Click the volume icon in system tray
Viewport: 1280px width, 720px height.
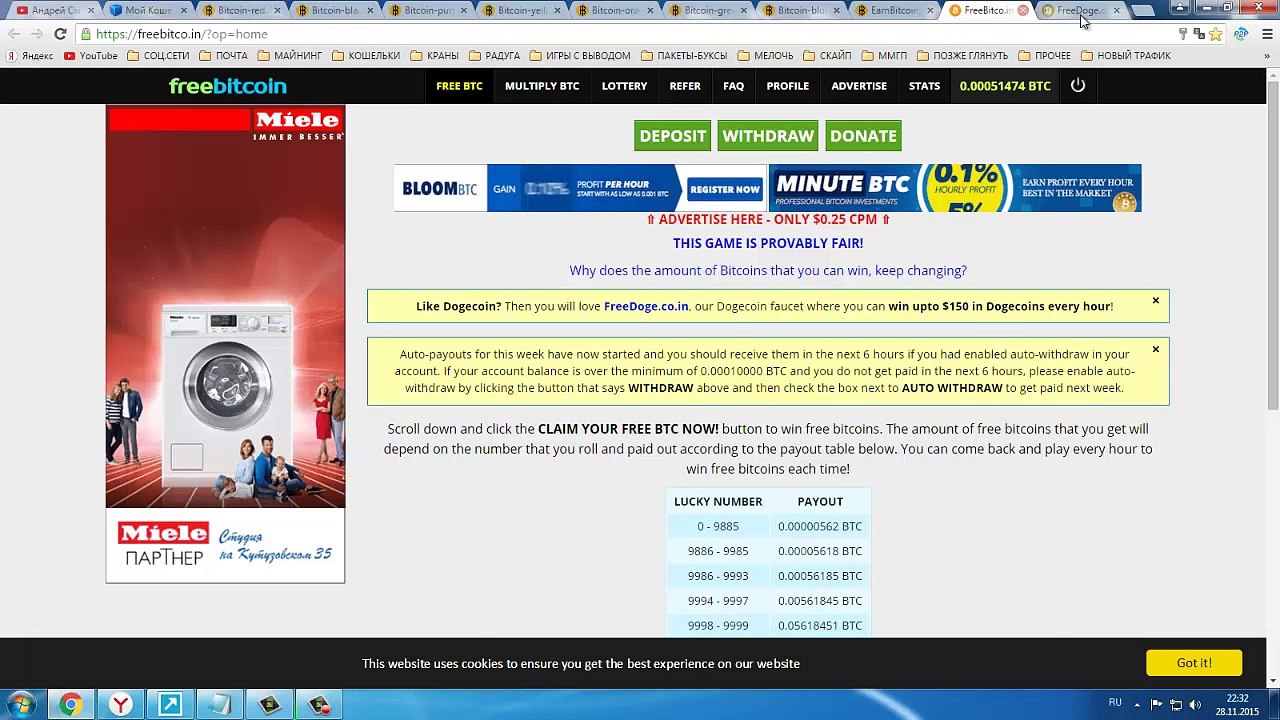click(1195, 705)
